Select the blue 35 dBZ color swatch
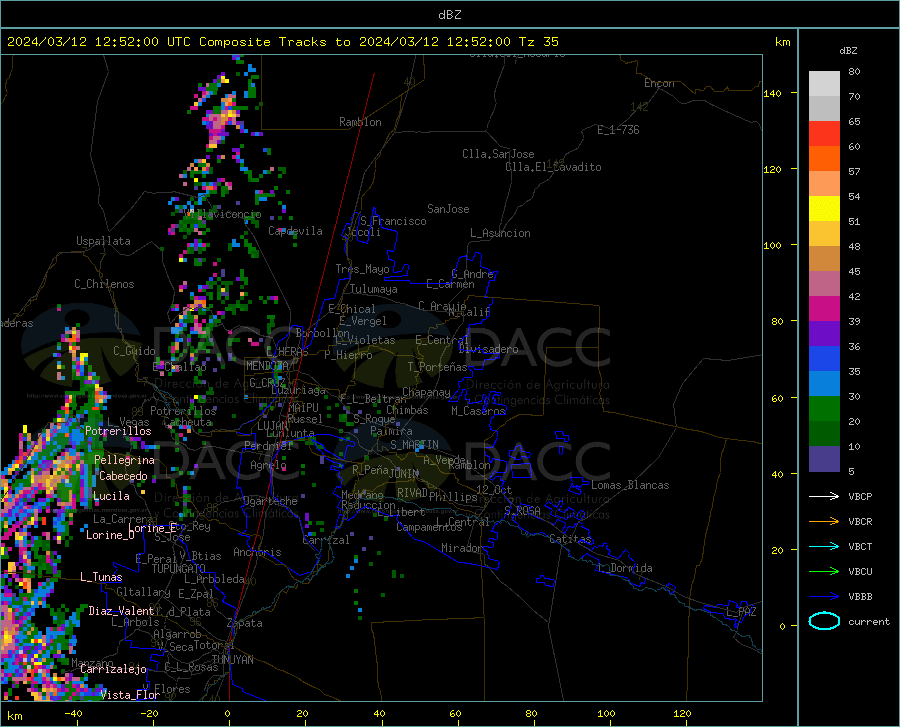The width and height of the screenshot is (900, 727). click(x=824, y=359)
